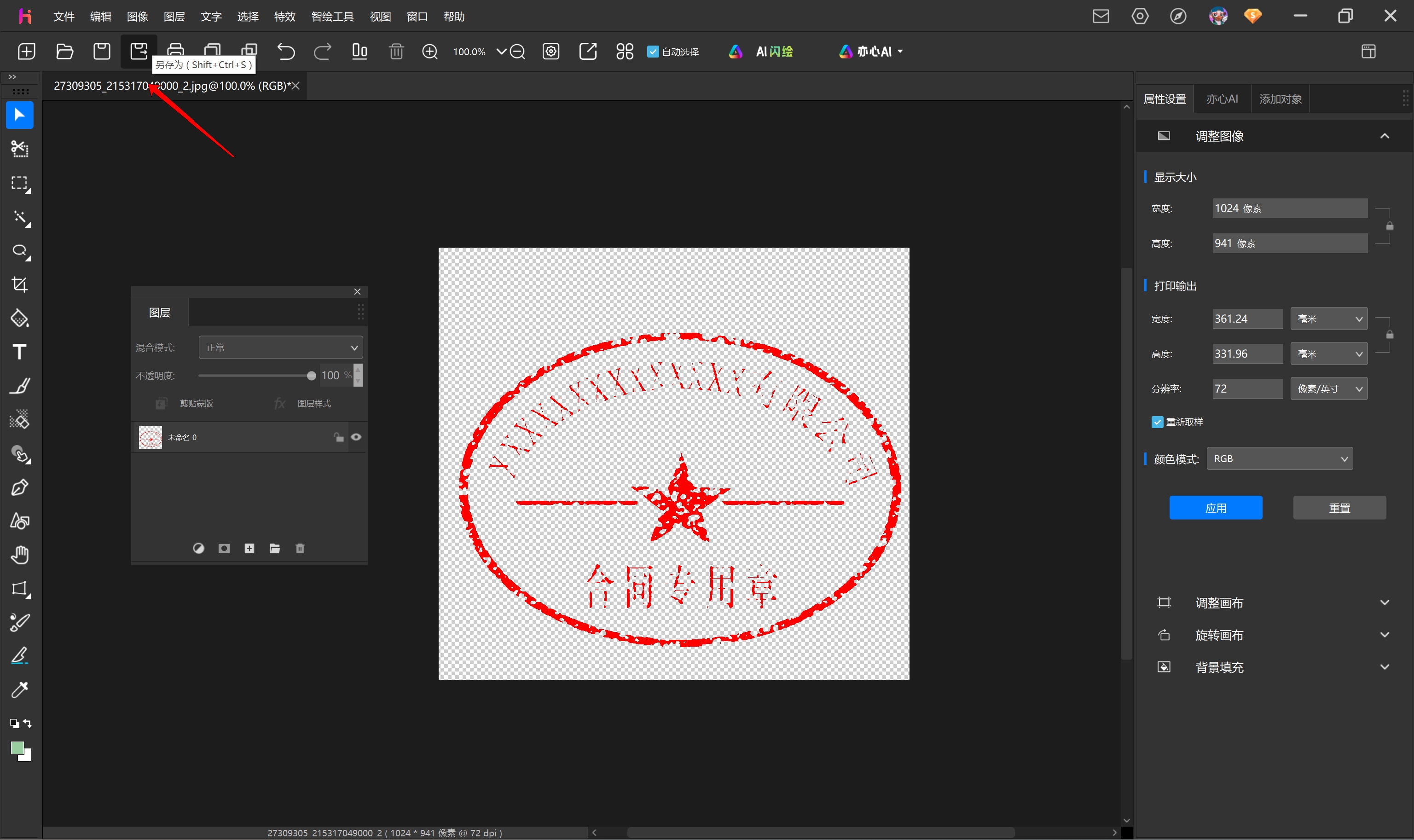Collapse the 调整图像 section

(1385, 136)
